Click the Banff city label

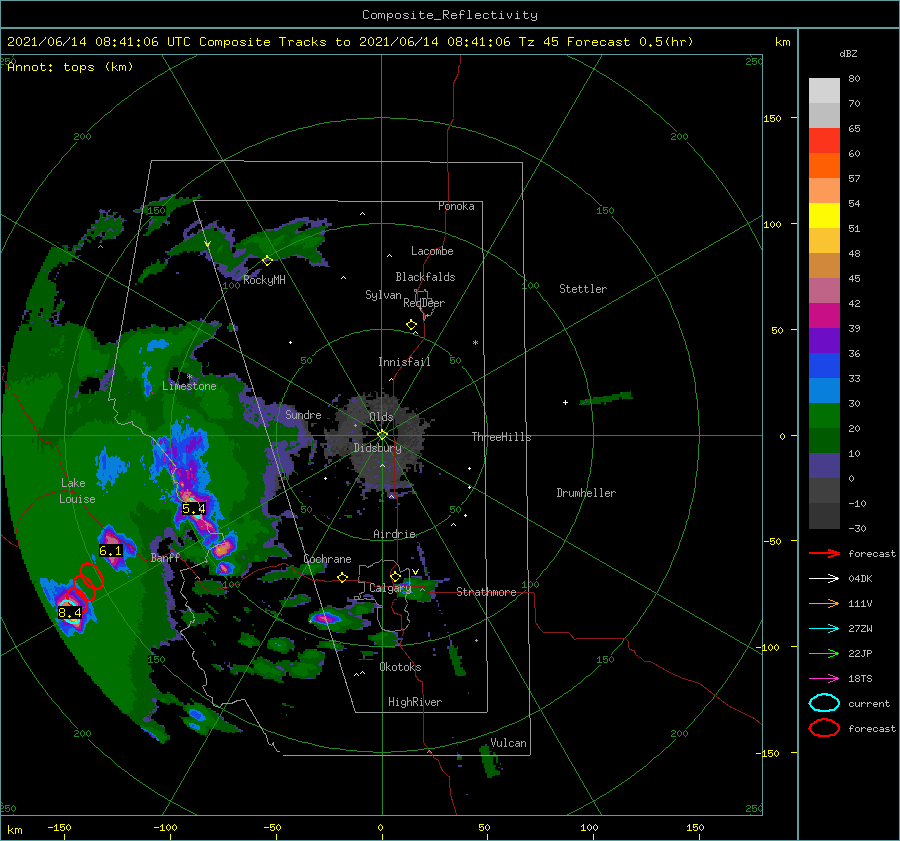(x=165, y=557)
